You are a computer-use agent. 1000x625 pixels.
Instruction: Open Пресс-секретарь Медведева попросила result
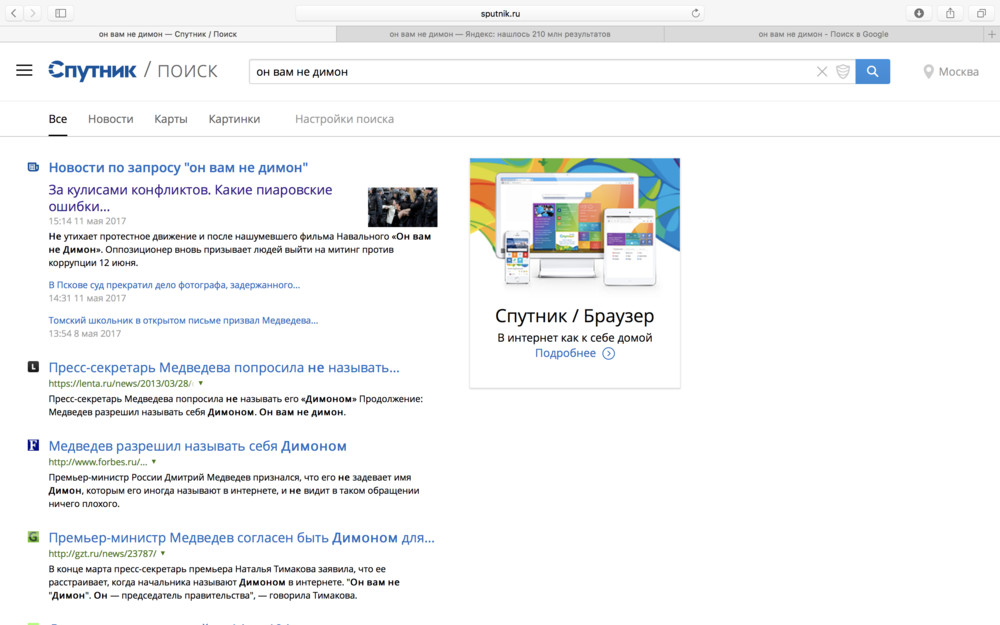(224, 367)
